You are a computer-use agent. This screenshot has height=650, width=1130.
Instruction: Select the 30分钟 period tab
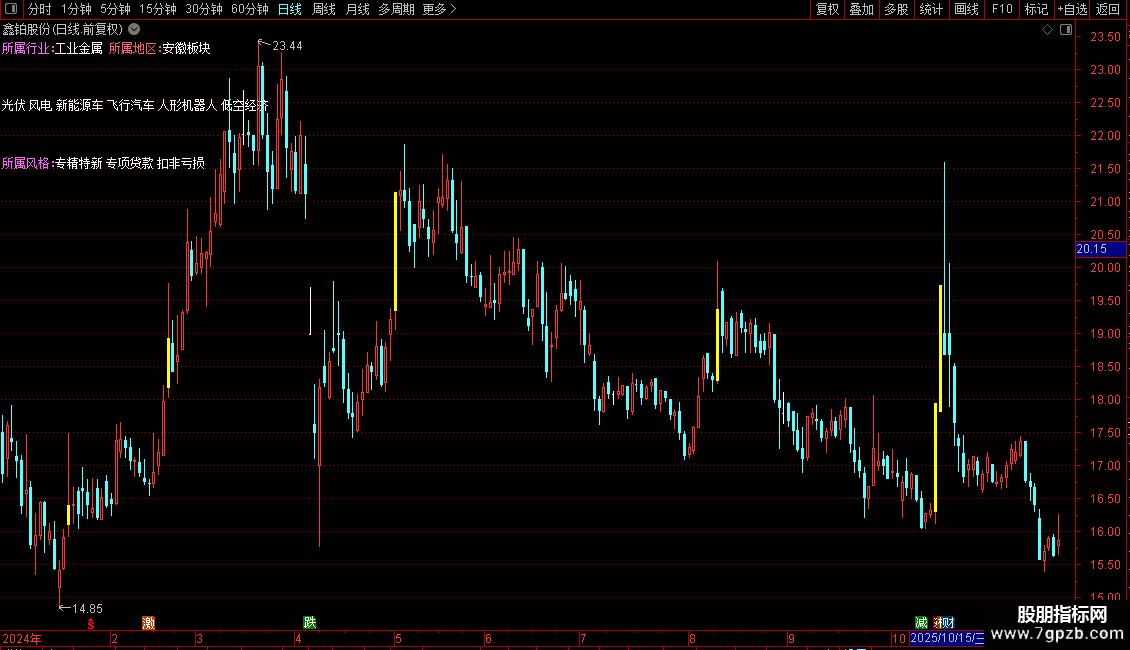204,9
